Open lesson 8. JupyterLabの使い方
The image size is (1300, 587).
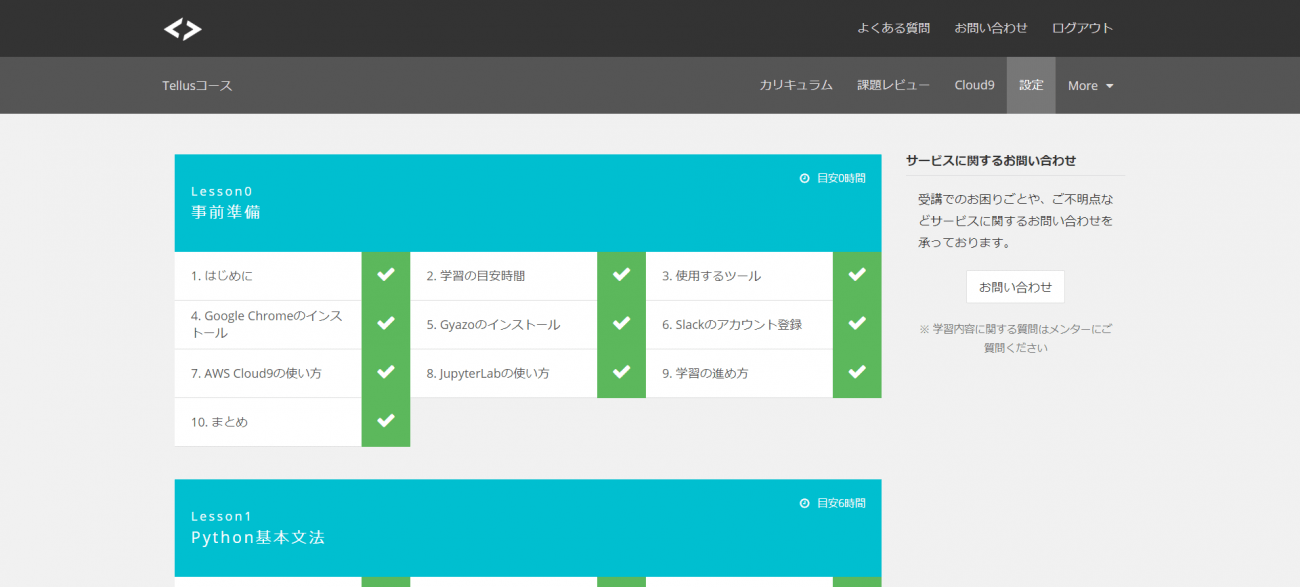[504, 373]
